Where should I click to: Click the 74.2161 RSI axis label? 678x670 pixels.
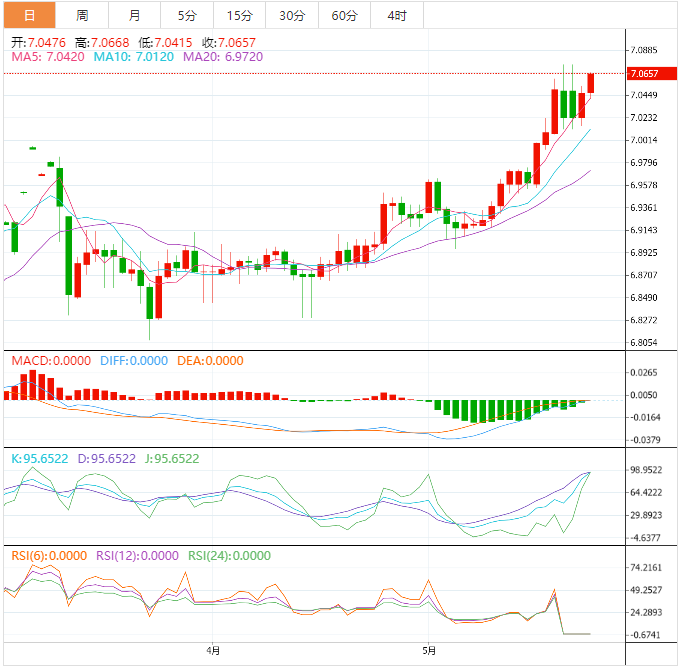coord(646,567)
